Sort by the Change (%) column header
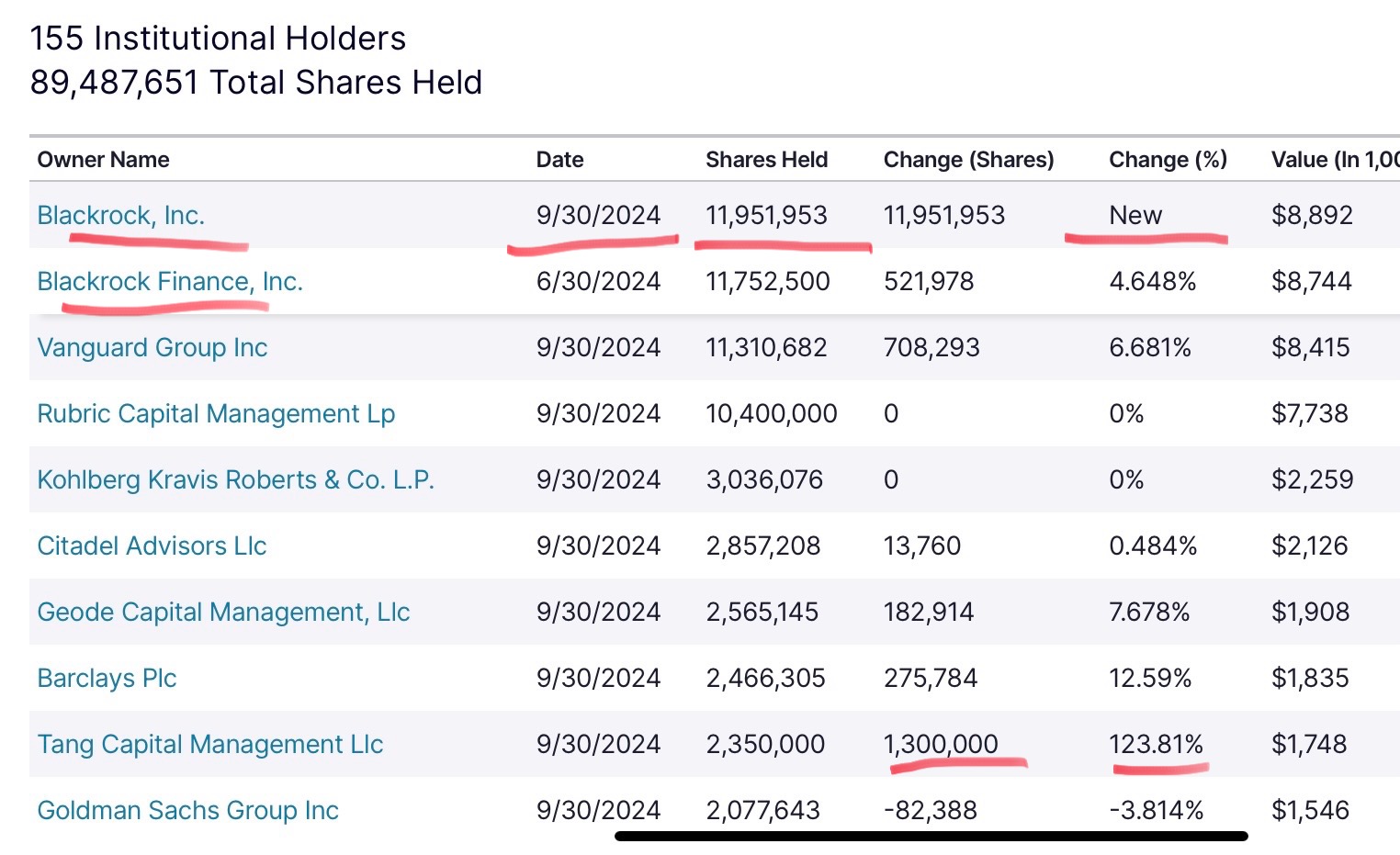Image resolution: width=1400 pixels, height=855 pixels. [1168, 160]
